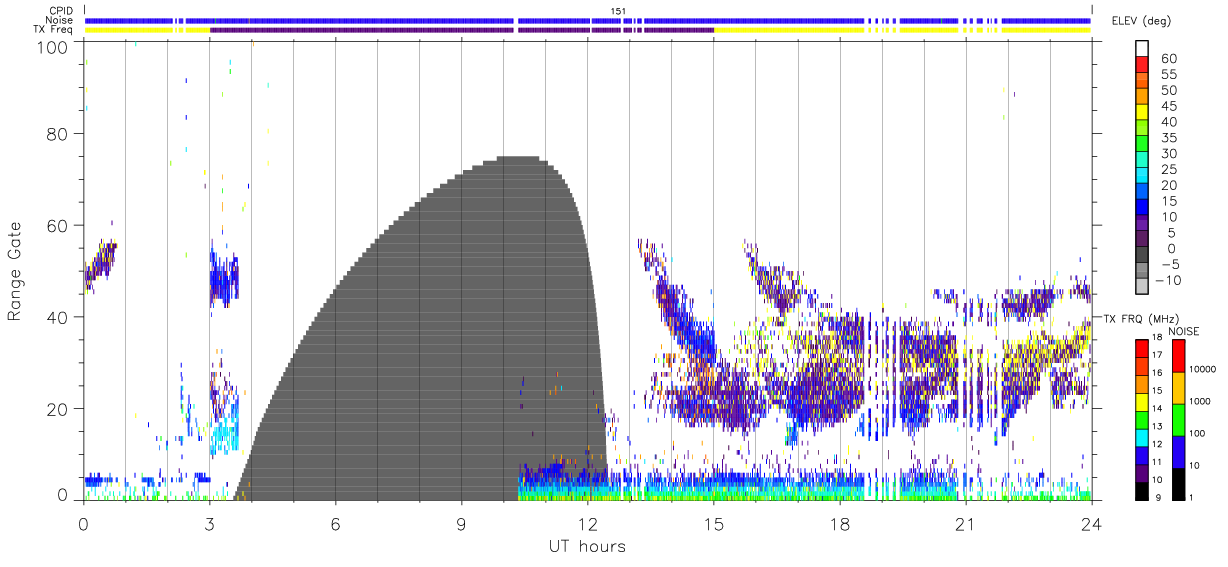This screenshot has height=567, width=1228.
Task: Select the 24 tick on UT hours axis
Action: click(x=1091, y=523)
